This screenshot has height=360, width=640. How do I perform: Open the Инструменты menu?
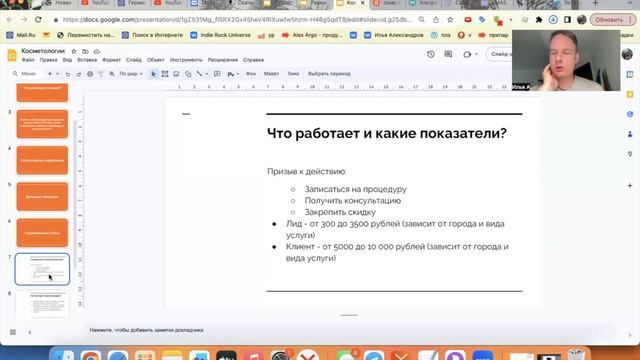[186, 60]
